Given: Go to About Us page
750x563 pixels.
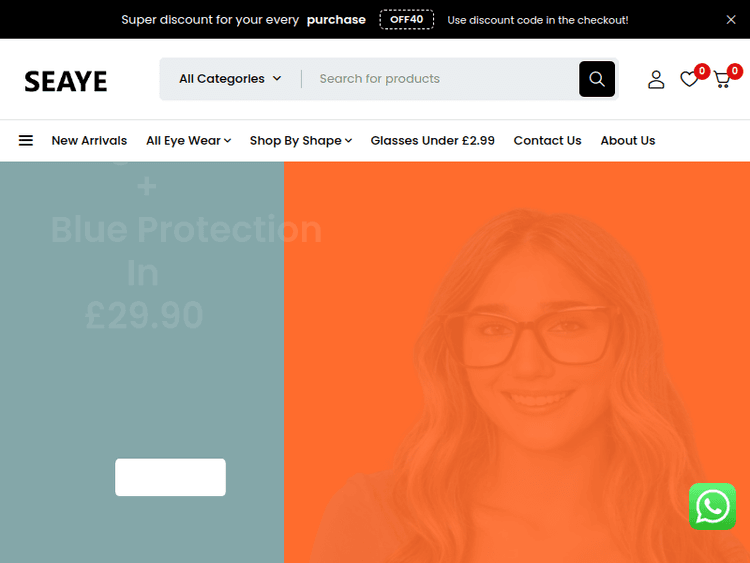Looking at the screenshot, I should [x=627, y=141].
